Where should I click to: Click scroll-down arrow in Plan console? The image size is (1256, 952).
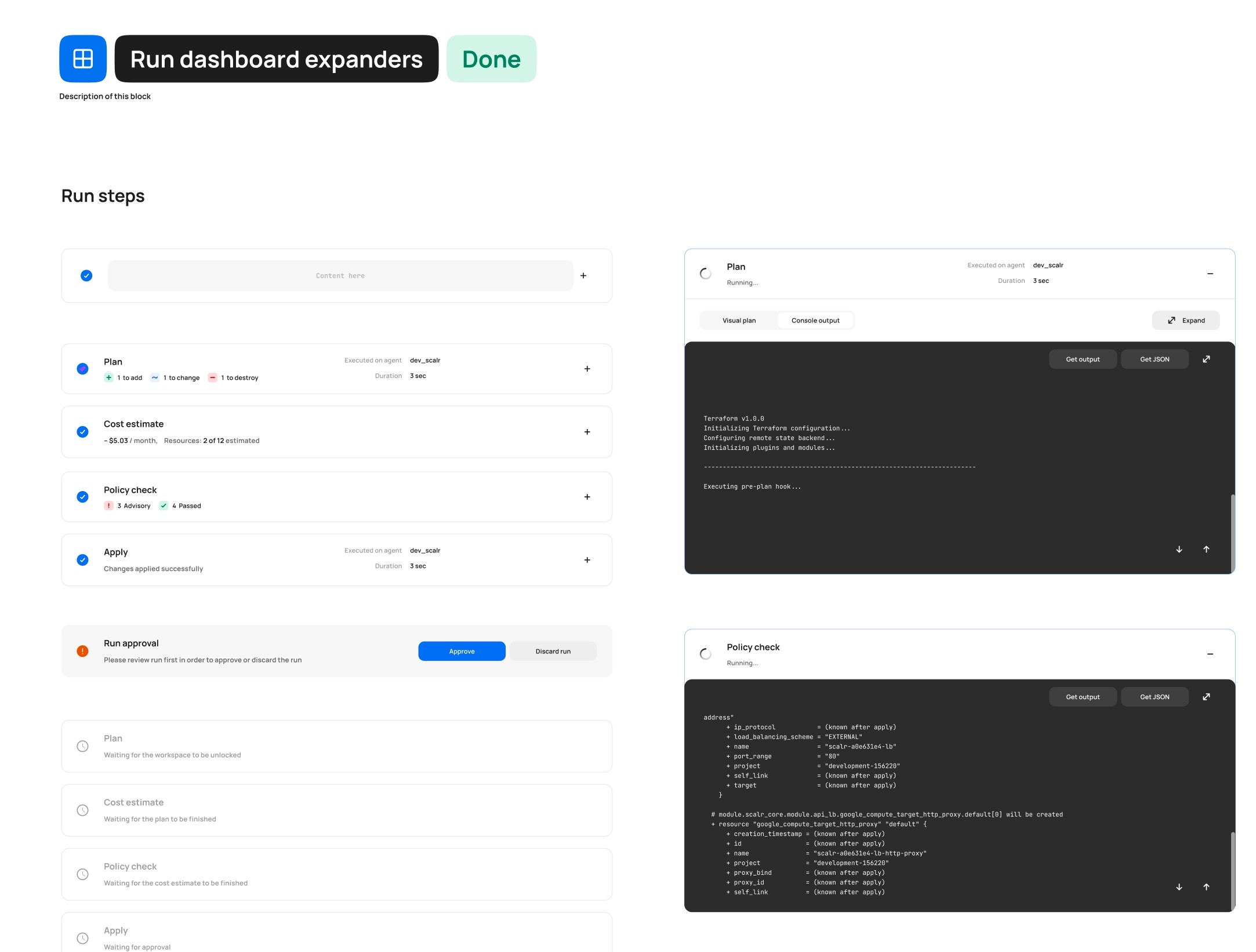coord(1179,549)
